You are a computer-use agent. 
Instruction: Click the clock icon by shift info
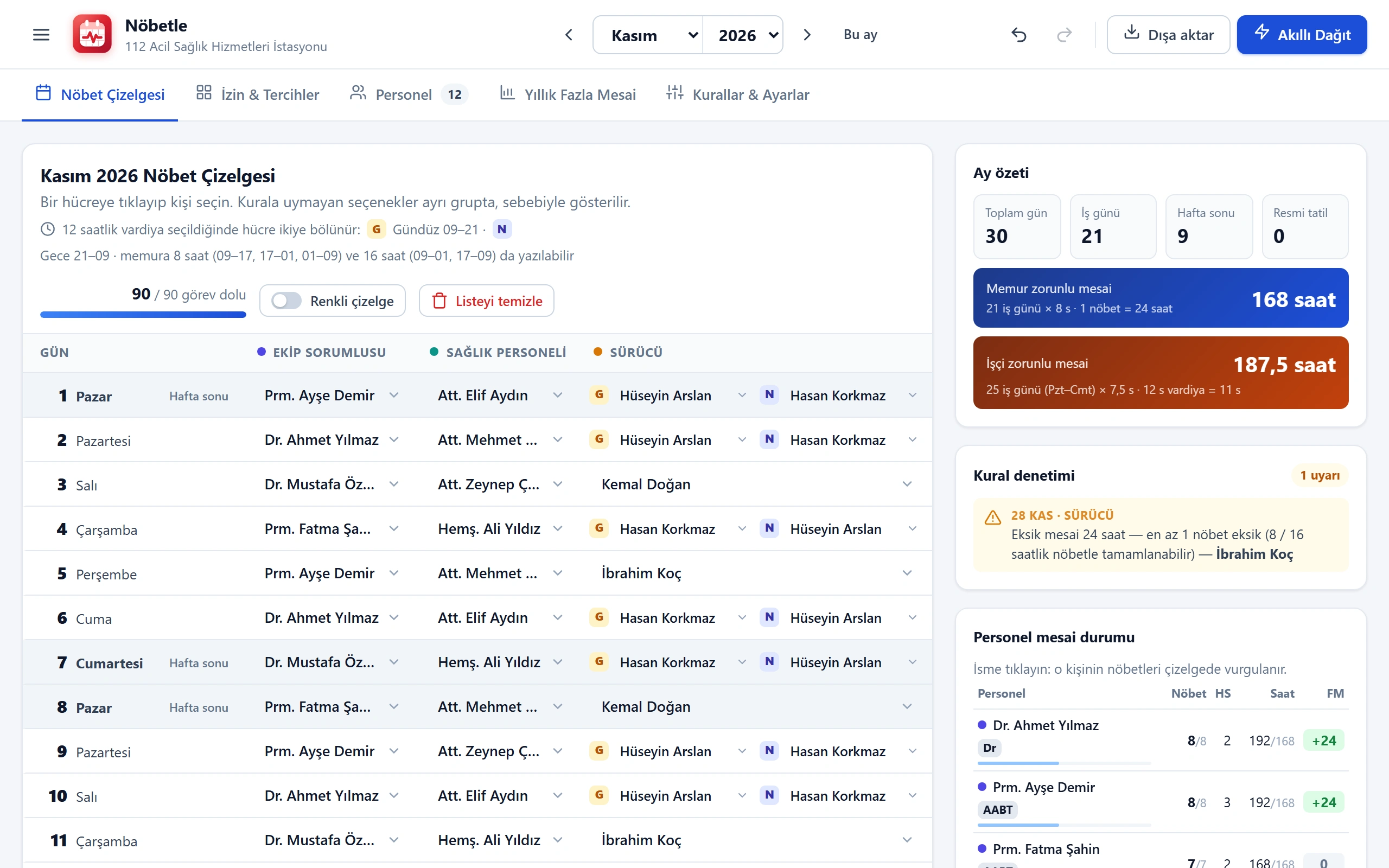click(x=48, y=229)
